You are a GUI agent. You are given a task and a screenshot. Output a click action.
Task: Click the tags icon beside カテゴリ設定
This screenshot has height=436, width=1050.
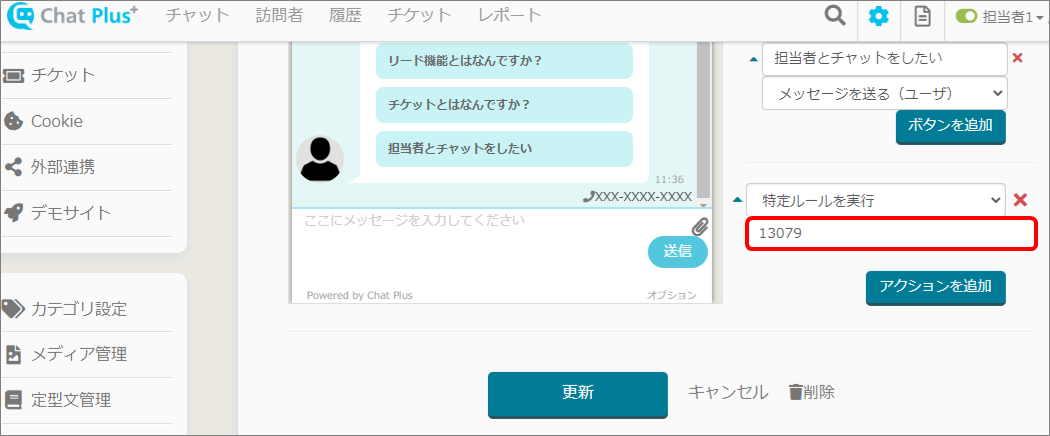click(x=13, y=309)
